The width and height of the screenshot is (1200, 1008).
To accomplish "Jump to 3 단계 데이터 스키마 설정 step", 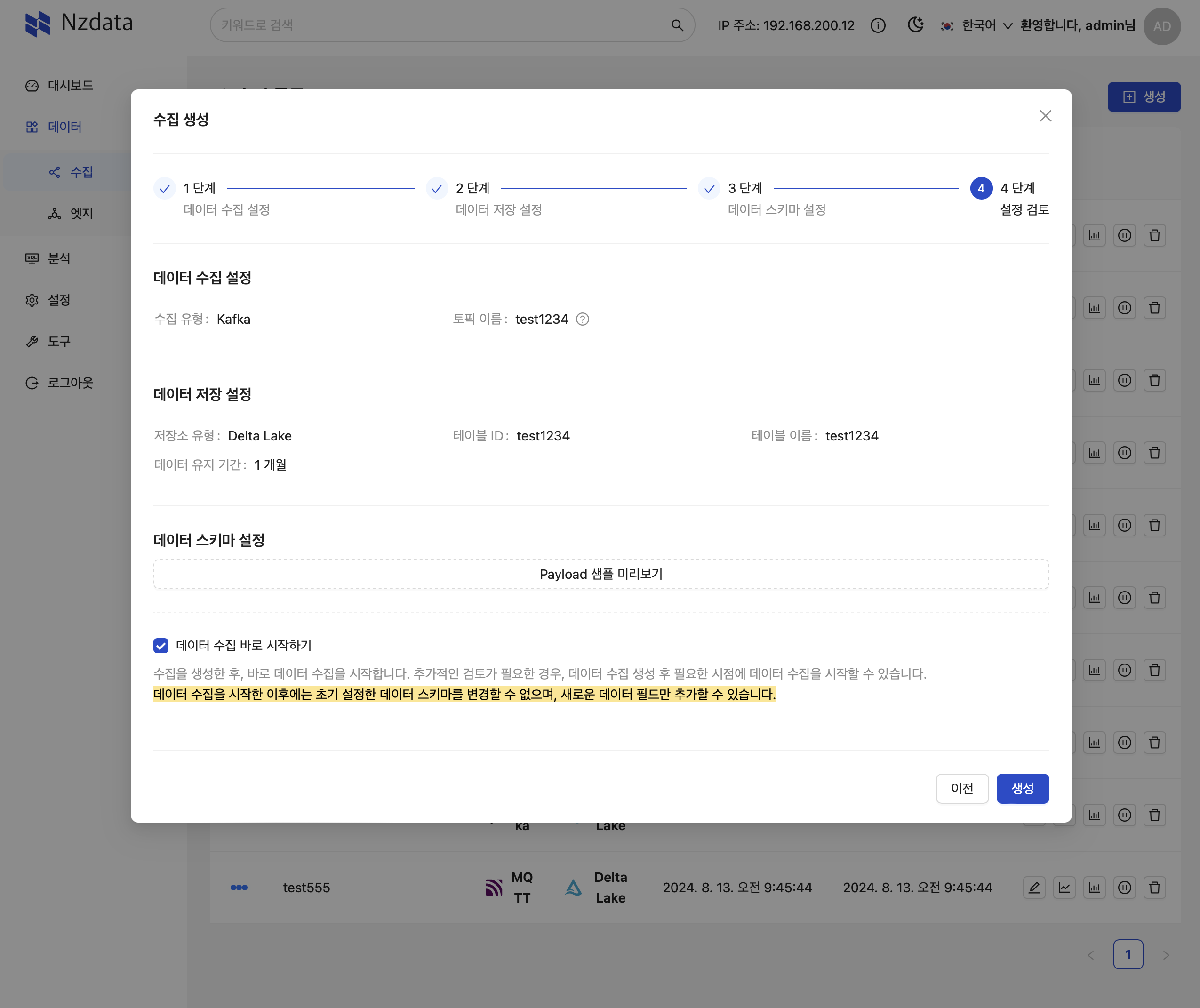I will (762, 198).
